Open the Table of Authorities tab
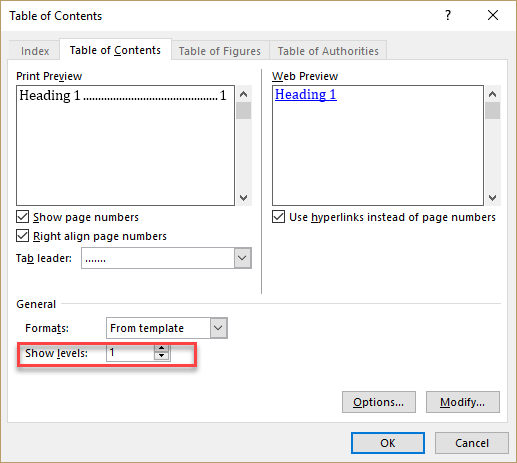Viewport: 517px width, 463px height. [328, 51]
